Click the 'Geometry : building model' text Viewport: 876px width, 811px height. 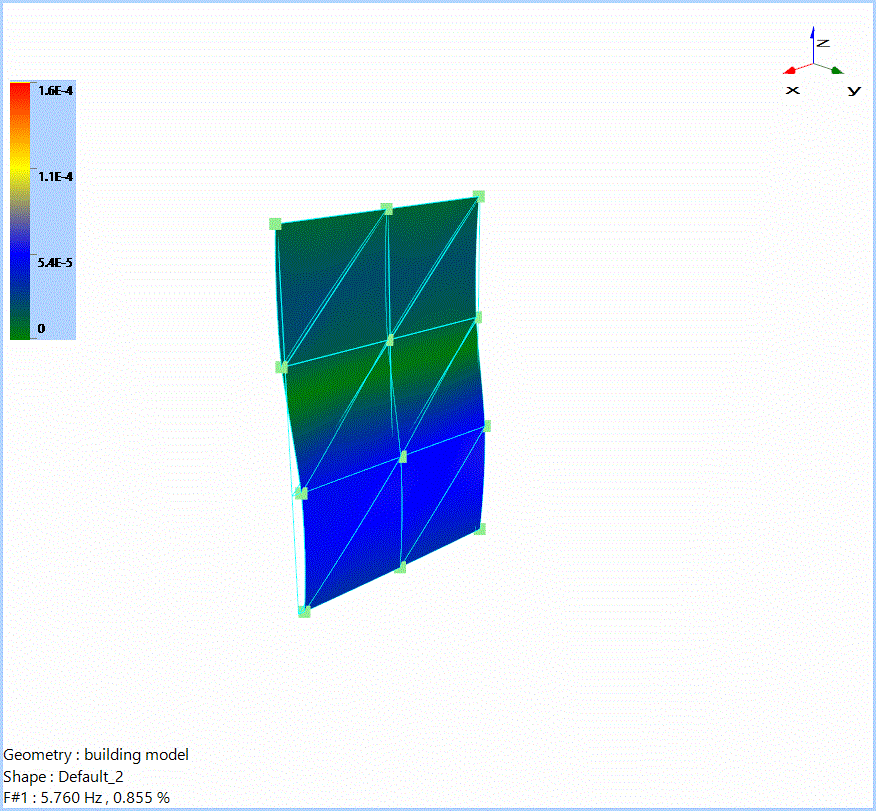97,754
